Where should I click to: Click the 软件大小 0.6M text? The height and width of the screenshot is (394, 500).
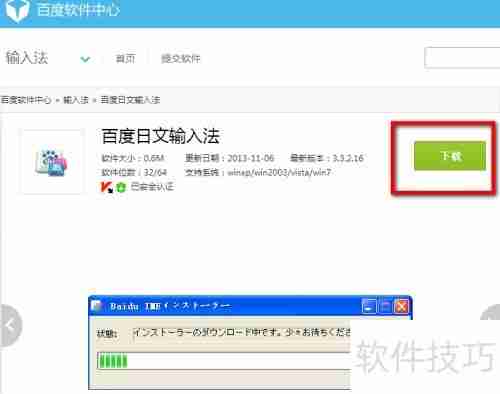133,158
